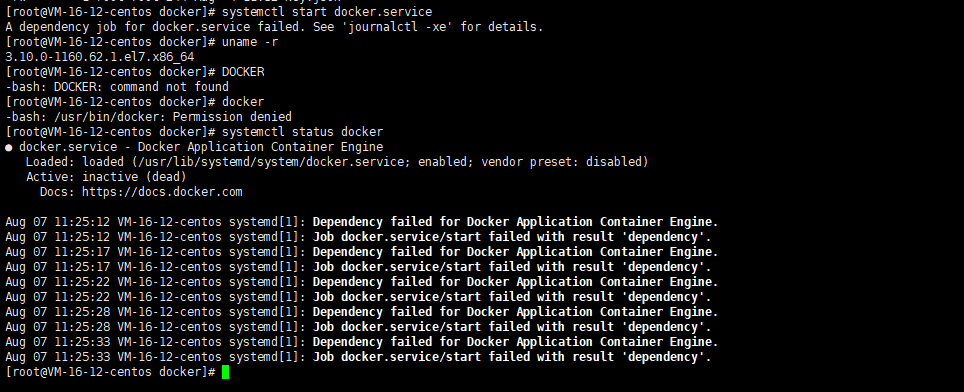Viewport: 964px width, 392px height.
Task: Open the https://docs.docker.com link
Action: point(162,192)
